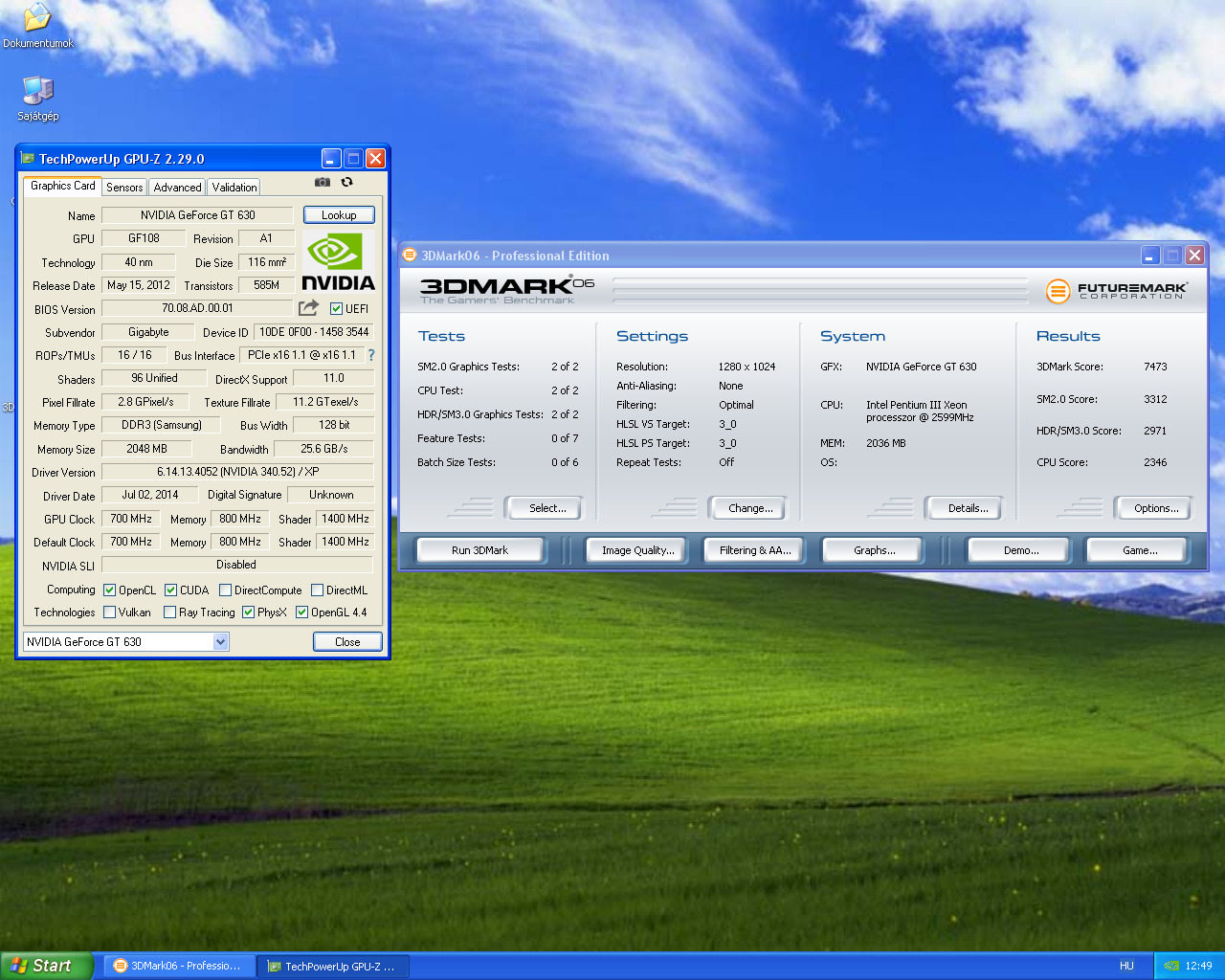Switch to the Sensors tab
The height and width of the screenshot is (980, 1225).
[124, 188]
